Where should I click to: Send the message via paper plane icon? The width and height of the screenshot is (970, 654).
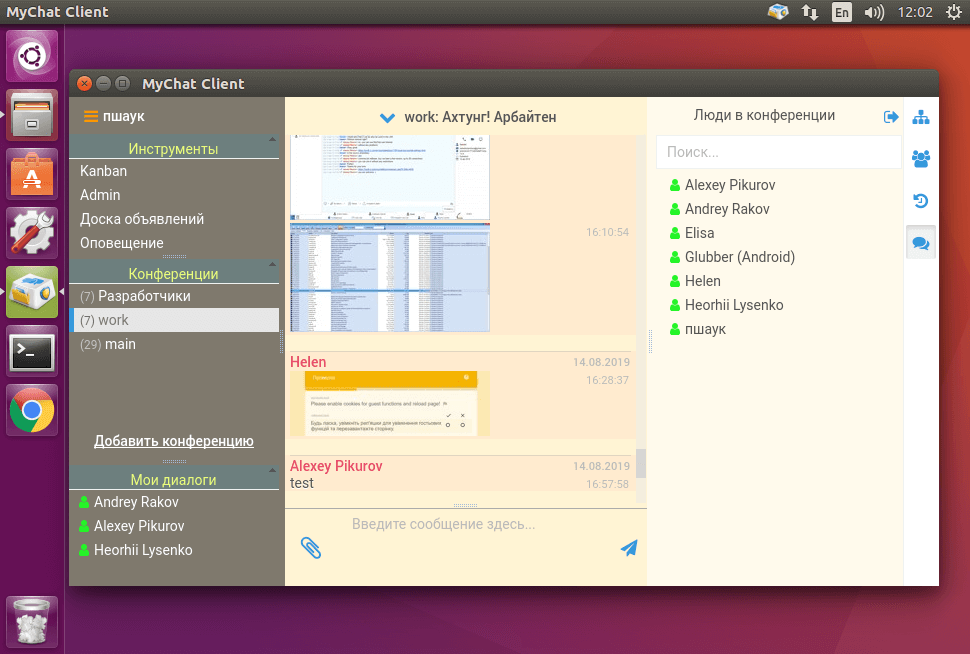coord(628,548)
